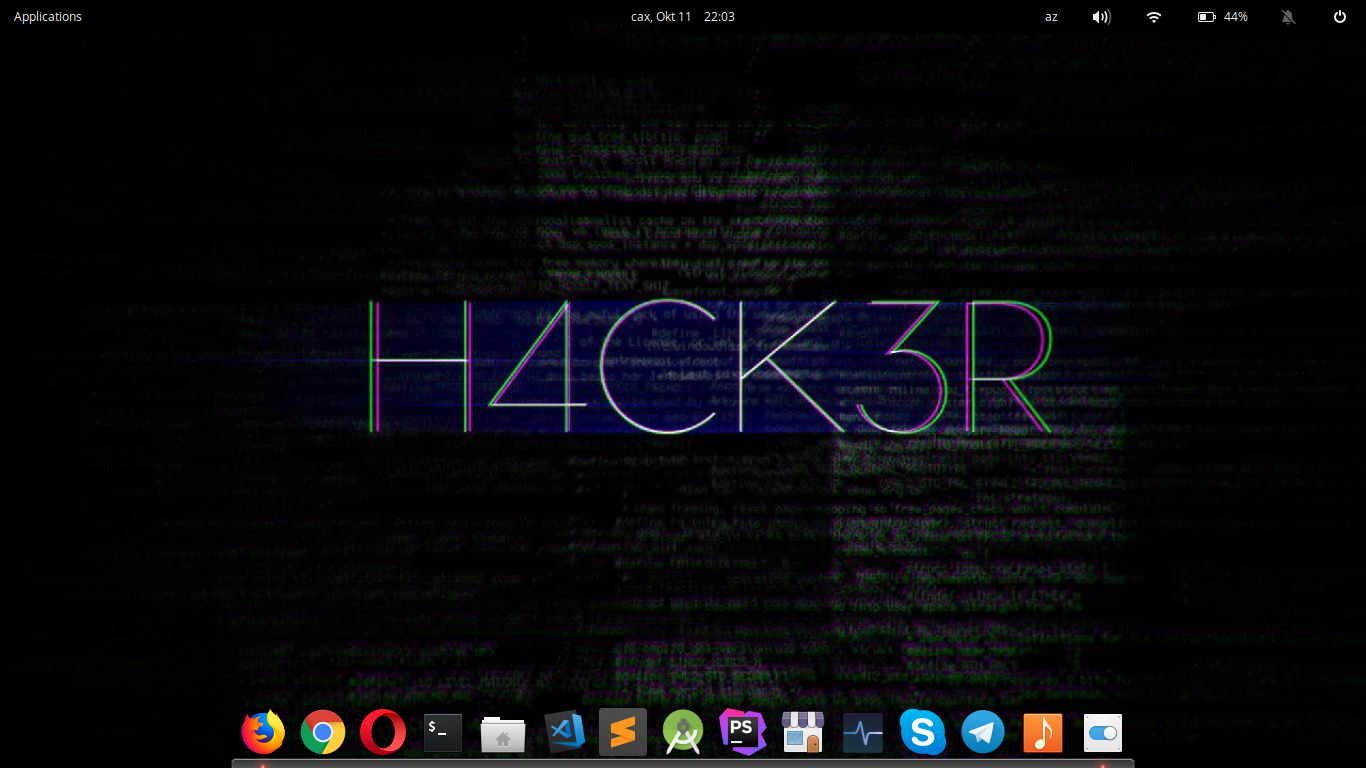The image size is (1366, 768).
Task: Open the Terminal from the dock
Action: pos(443,733)
